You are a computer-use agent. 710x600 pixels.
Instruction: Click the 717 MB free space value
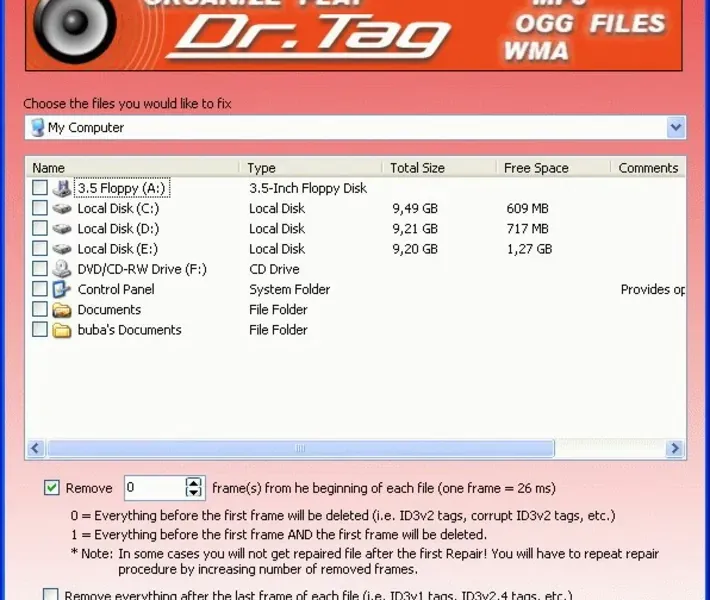pyautogui.click(x=528, y=229)
